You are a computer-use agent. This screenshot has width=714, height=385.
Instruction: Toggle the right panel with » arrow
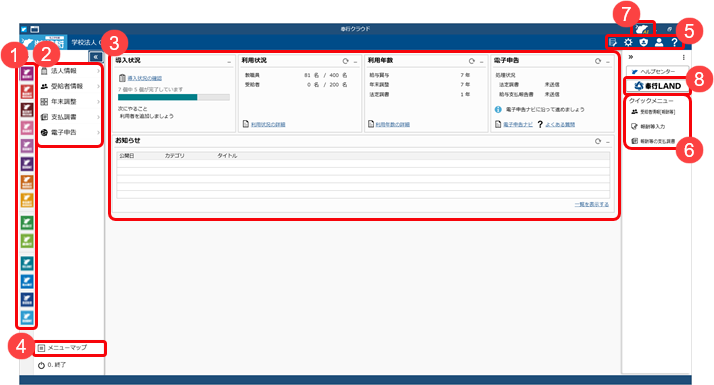click(x=631, y=57)
